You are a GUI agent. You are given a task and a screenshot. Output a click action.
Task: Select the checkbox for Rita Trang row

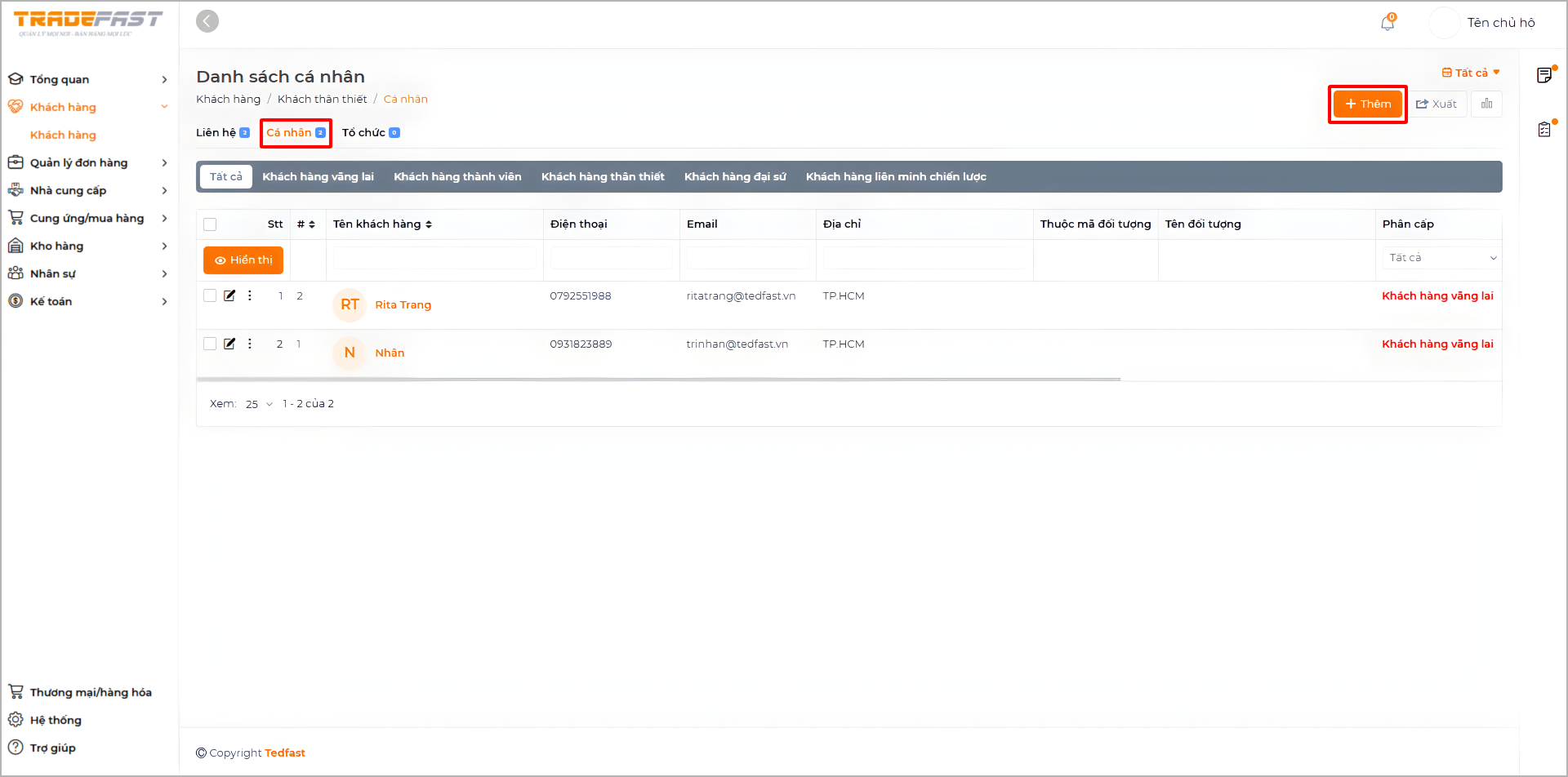(210, 295)
